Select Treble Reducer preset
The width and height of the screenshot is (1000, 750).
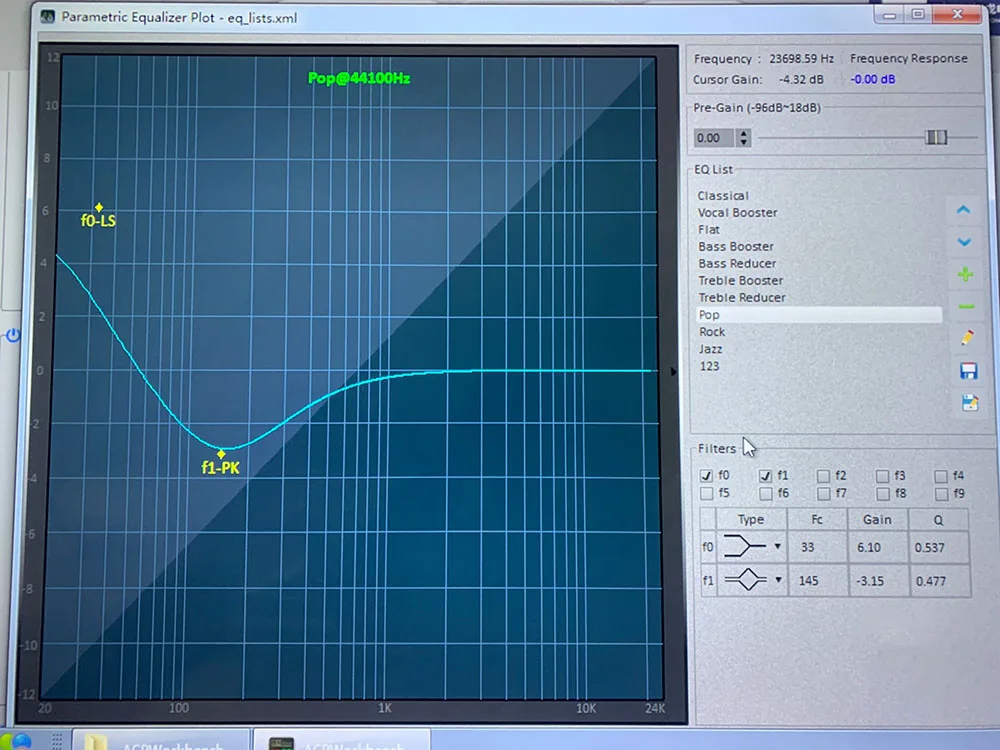point(742,298)
